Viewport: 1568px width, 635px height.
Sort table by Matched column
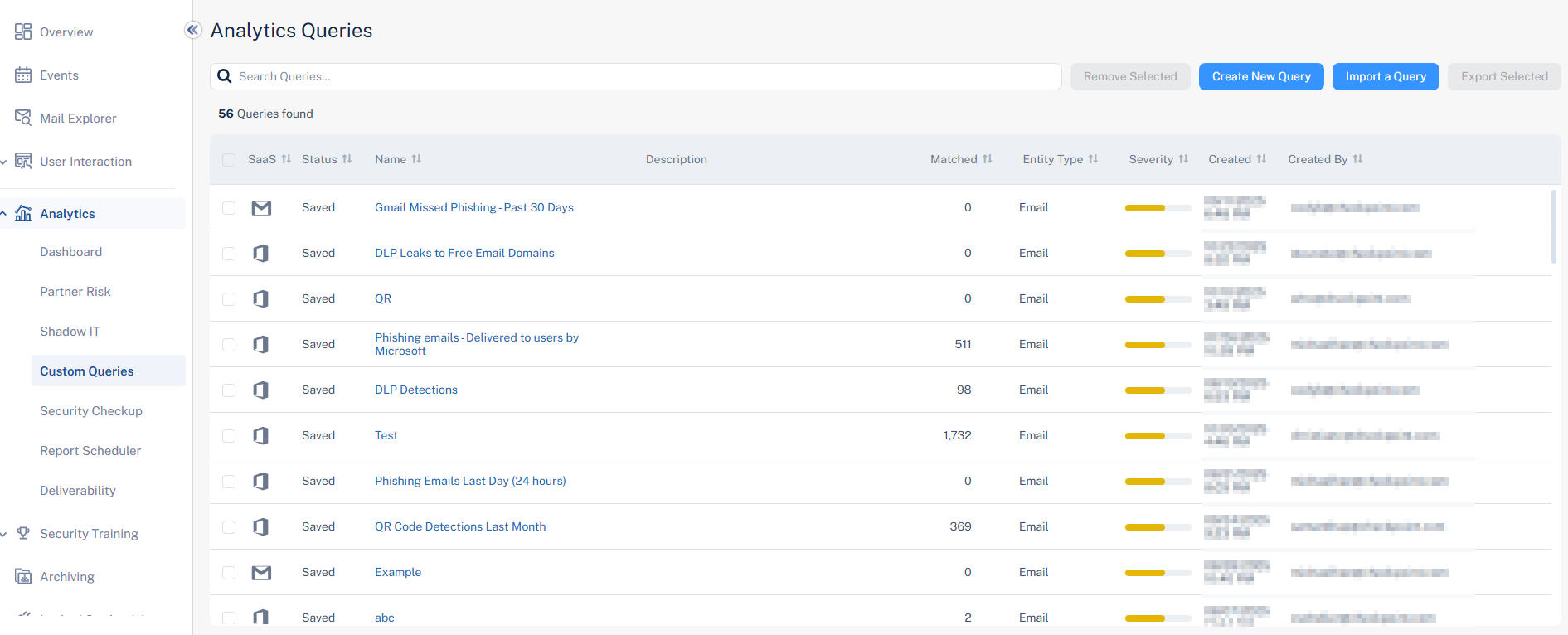[x=961, y=159]
